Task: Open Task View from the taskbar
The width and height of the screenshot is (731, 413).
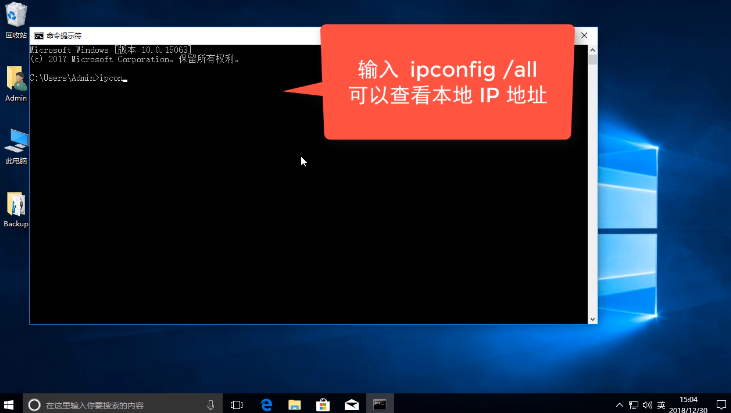Action: [x=237, y=404]
